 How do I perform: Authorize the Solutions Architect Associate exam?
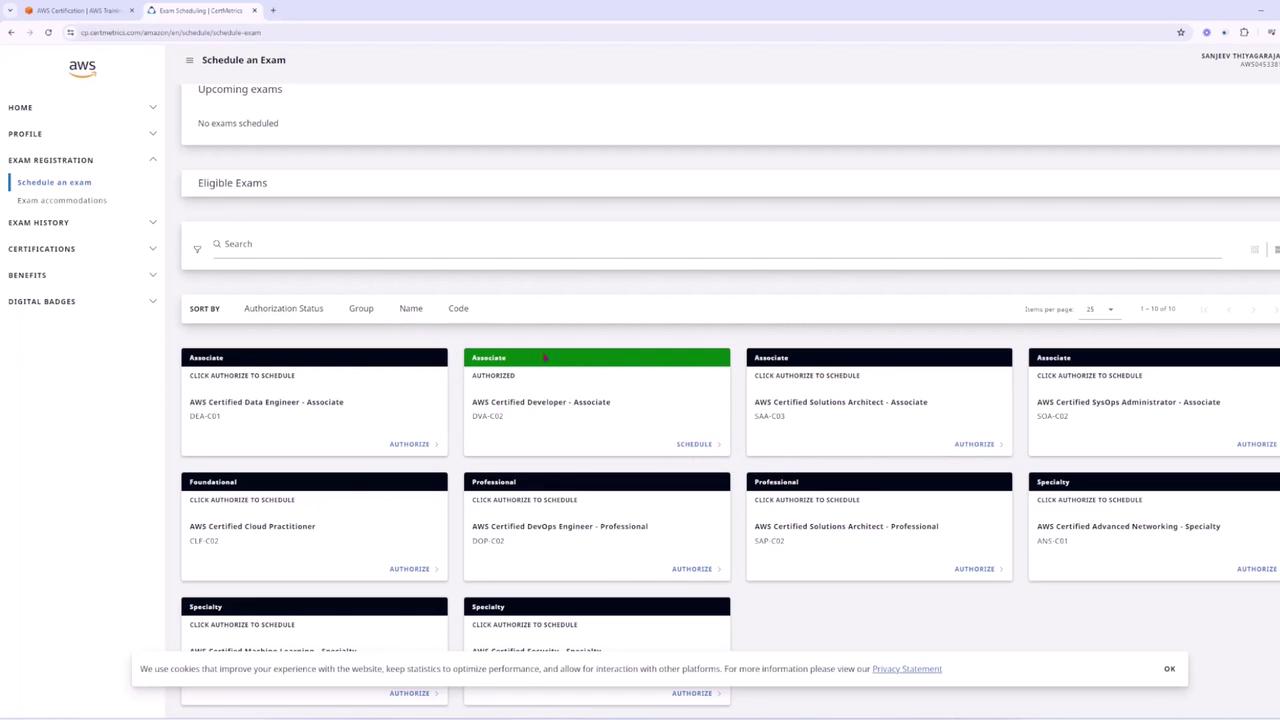tap(979, 444)
